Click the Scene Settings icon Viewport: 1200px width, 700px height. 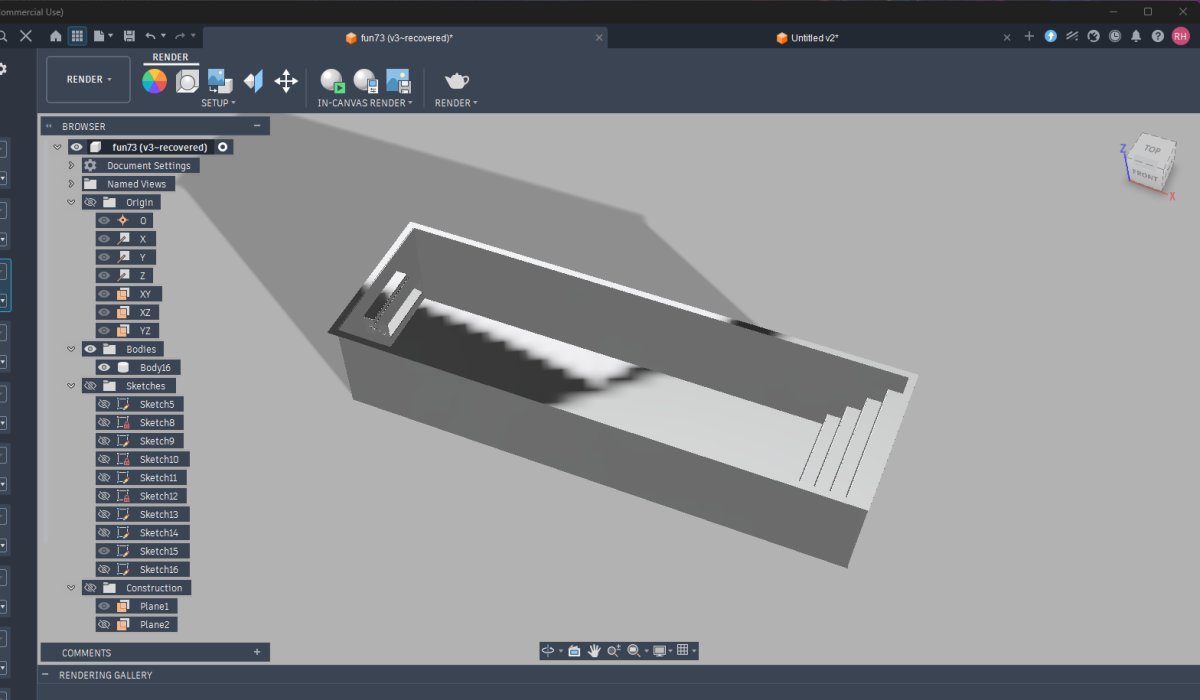[x=187, y=81]
